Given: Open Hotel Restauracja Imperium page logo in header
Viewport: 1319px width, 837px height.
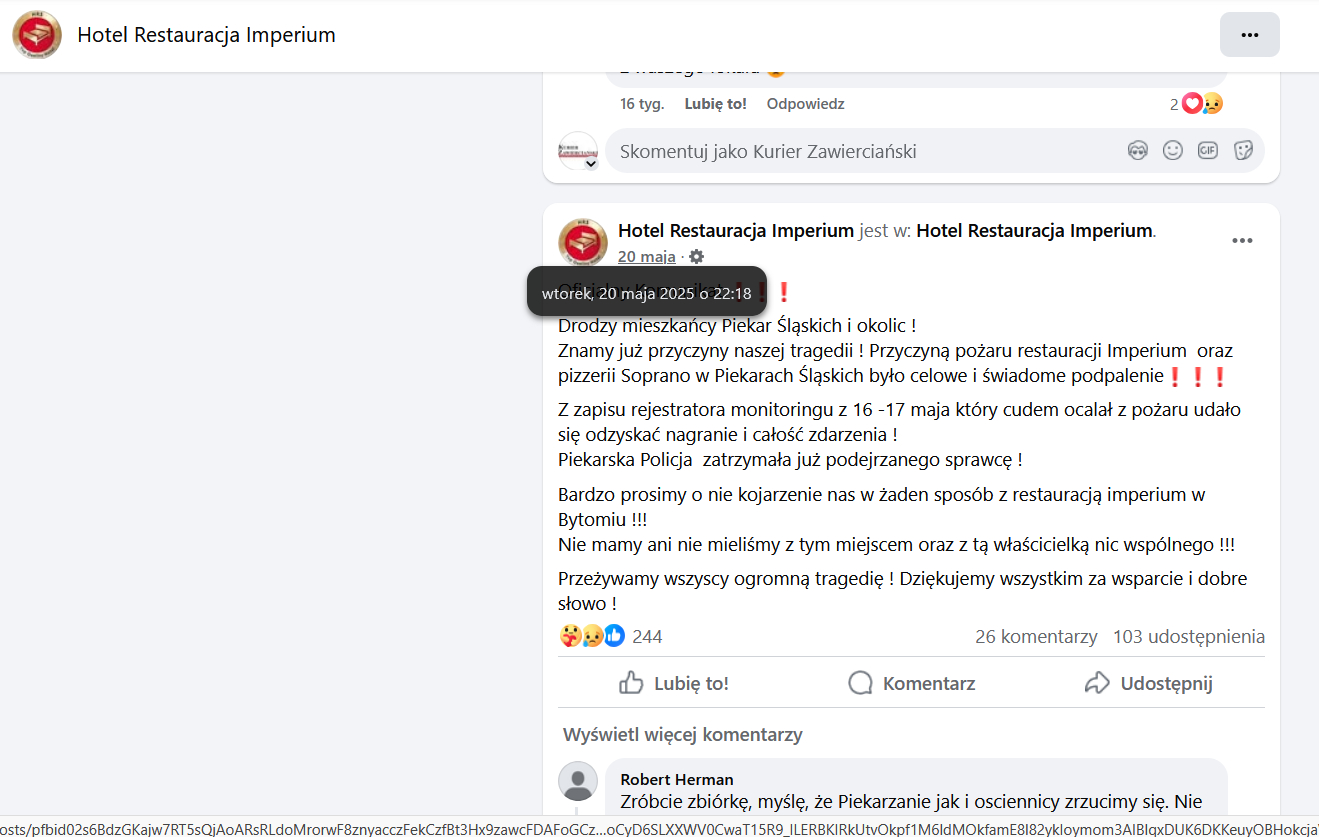Looking at the screenshot, I should click(37, 36).
